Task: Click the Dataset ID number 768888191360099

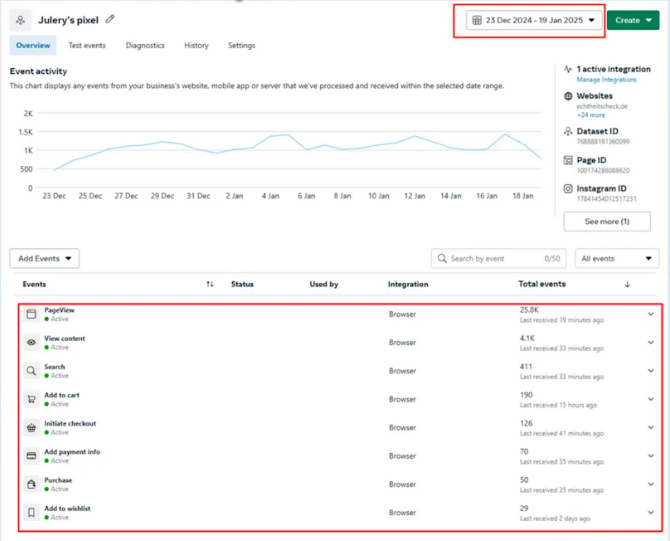Action: pyautogui.click(x=603, y=141)
